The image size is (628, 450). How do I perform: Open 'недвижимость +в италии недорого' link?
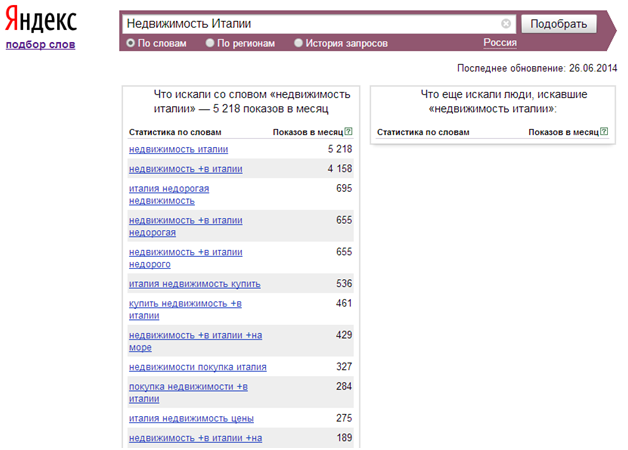[x=185, y=258]
